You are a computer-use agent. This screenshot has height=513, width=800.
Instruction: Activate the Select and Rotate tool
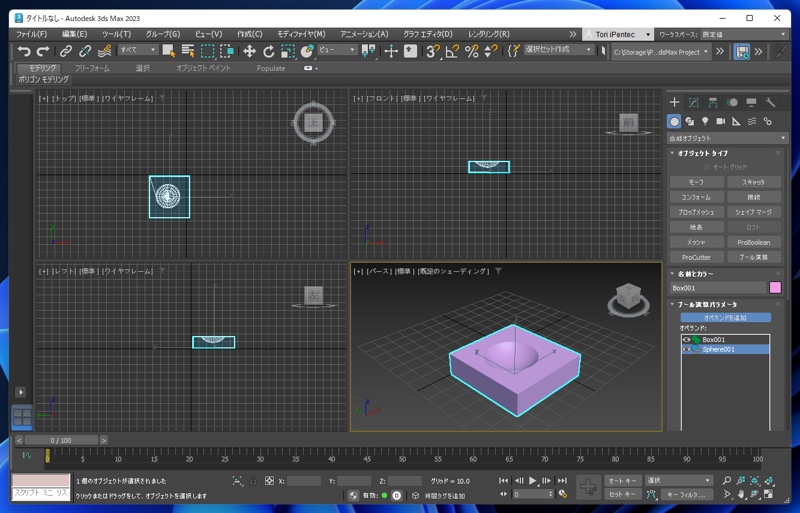268,51
